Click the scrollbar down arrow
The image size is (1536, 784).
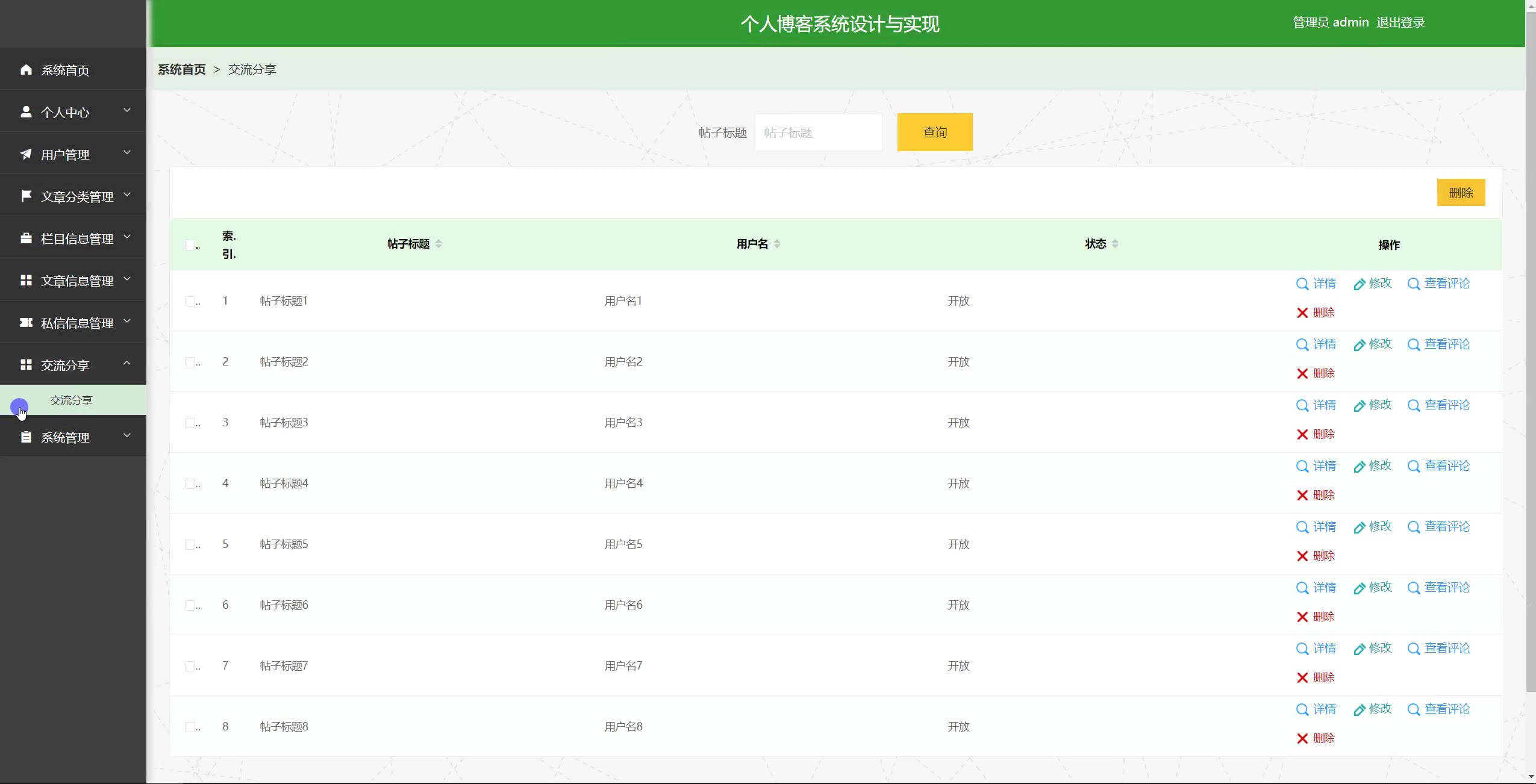tap(1531, 777)
